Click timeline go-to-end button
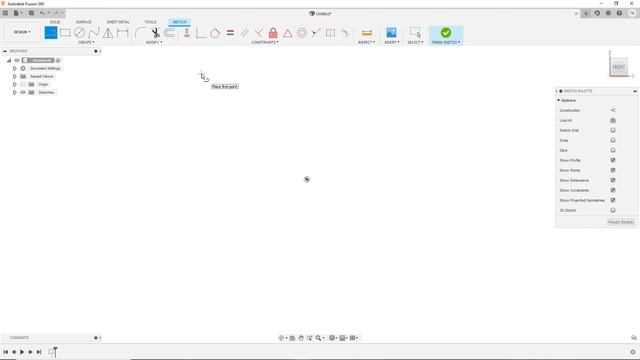 (39, 352)
